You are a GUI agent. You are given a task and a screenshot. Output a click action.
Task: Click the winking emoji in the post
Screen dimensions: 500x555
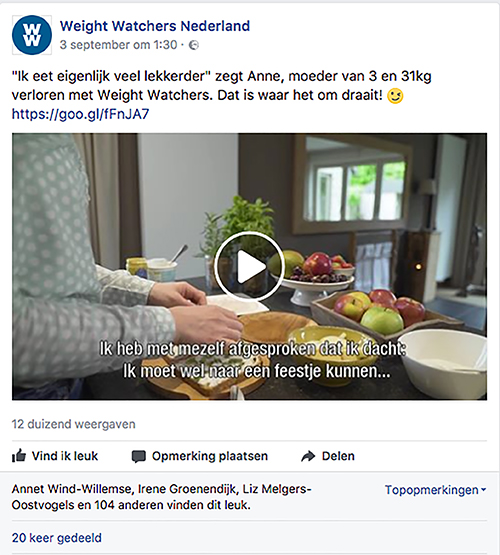click(x=395, y=95)
